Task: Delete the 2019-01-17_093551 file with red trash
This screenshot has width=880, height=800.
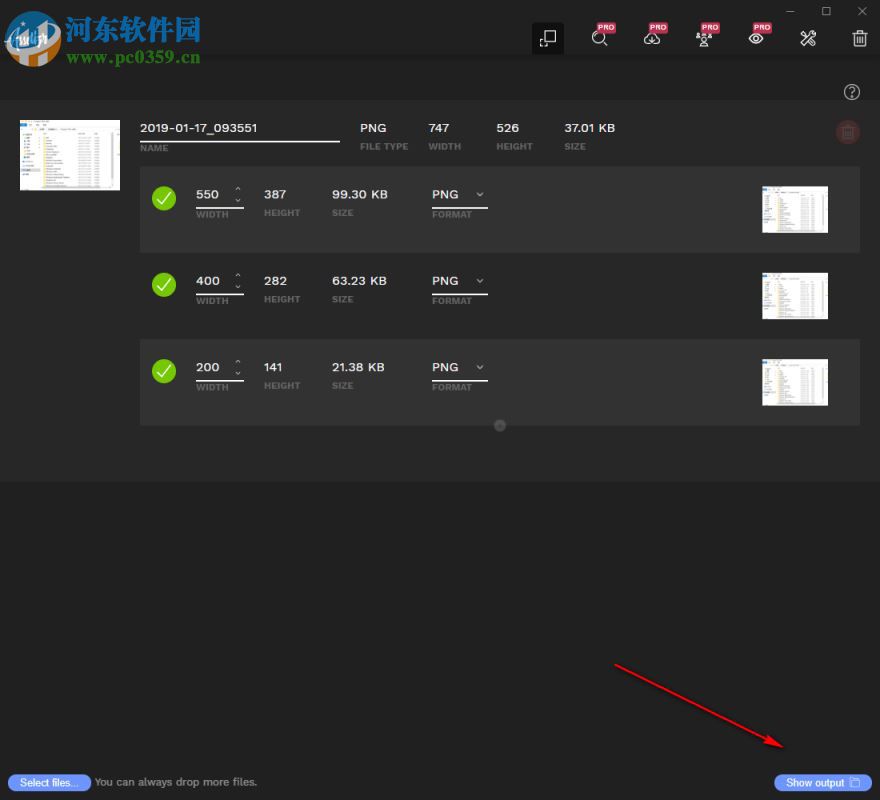Action: tap(847, 132)
